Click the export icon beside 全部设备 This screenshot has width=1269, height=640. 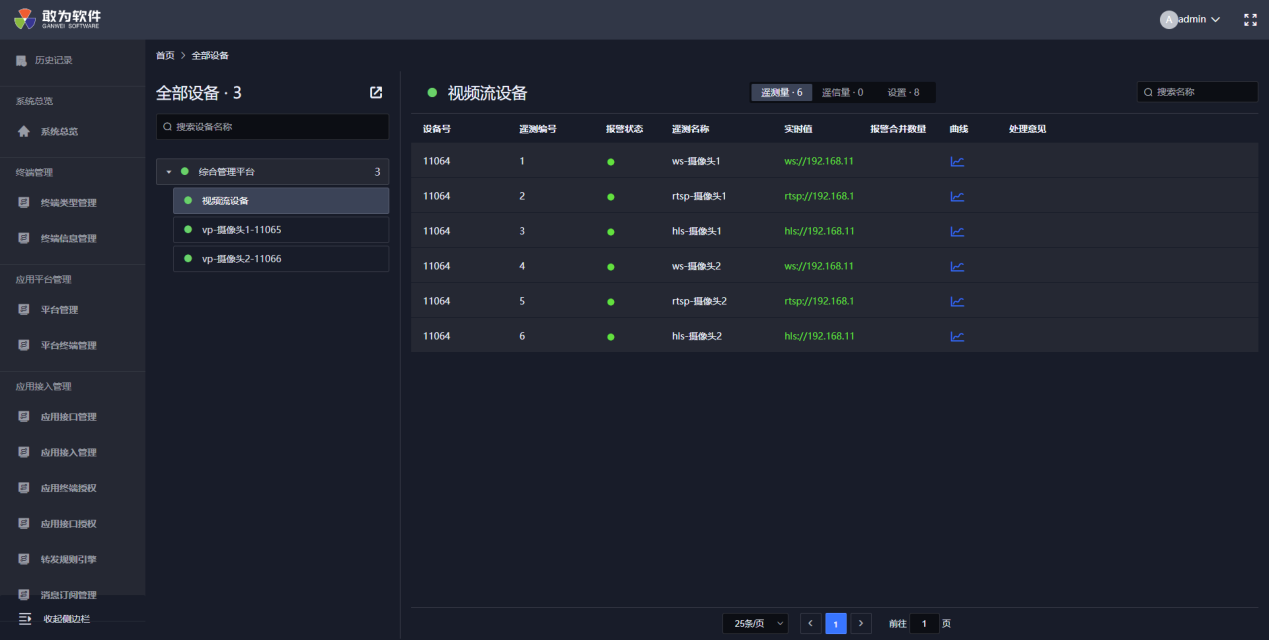pos(376,93)
